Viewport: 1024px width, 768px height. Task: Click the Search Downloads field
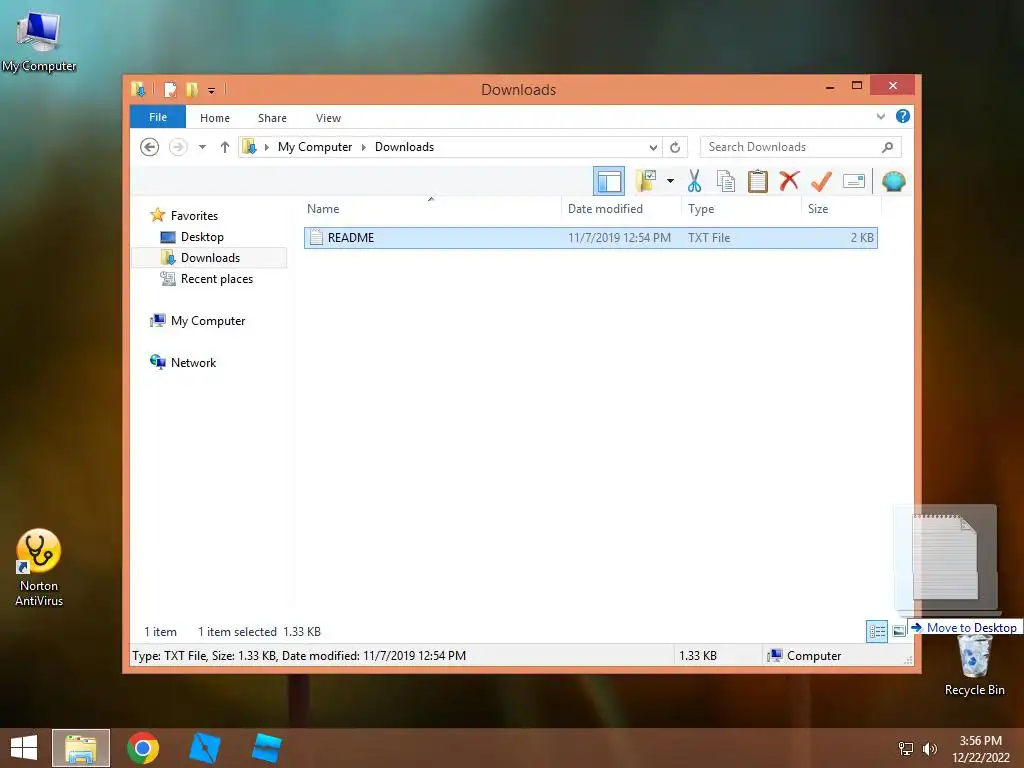[790, 147]
